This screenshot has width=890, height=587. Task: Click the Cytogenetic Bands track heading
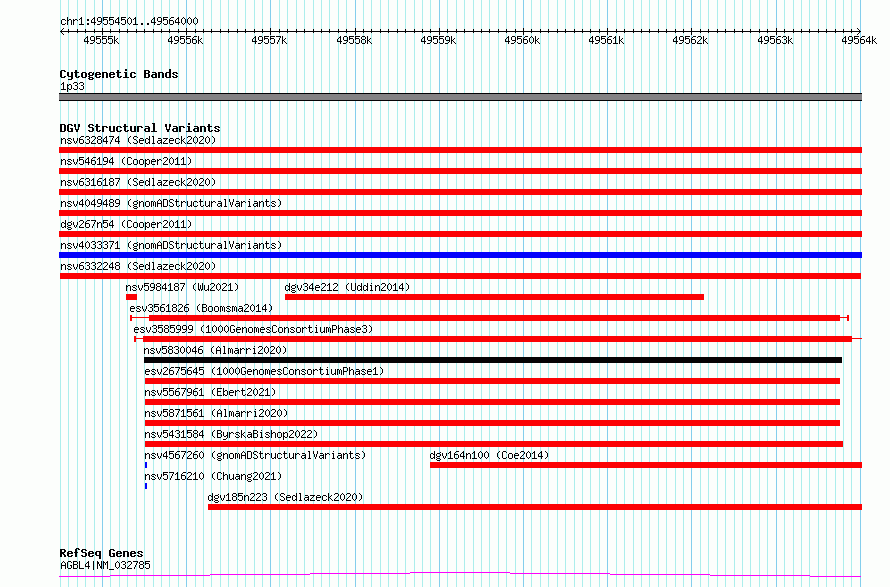tap(119, 74)
